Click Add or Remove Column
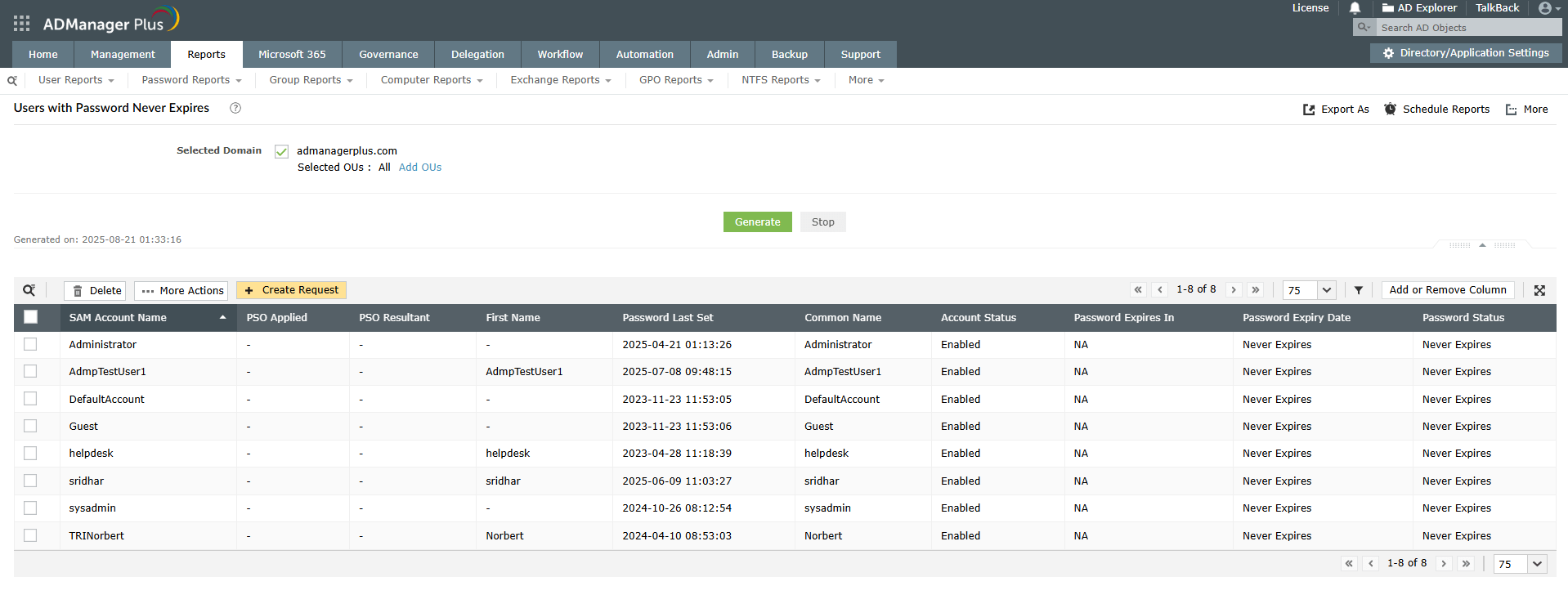This screenshot has width=1568, height=595. (1448, 290)
